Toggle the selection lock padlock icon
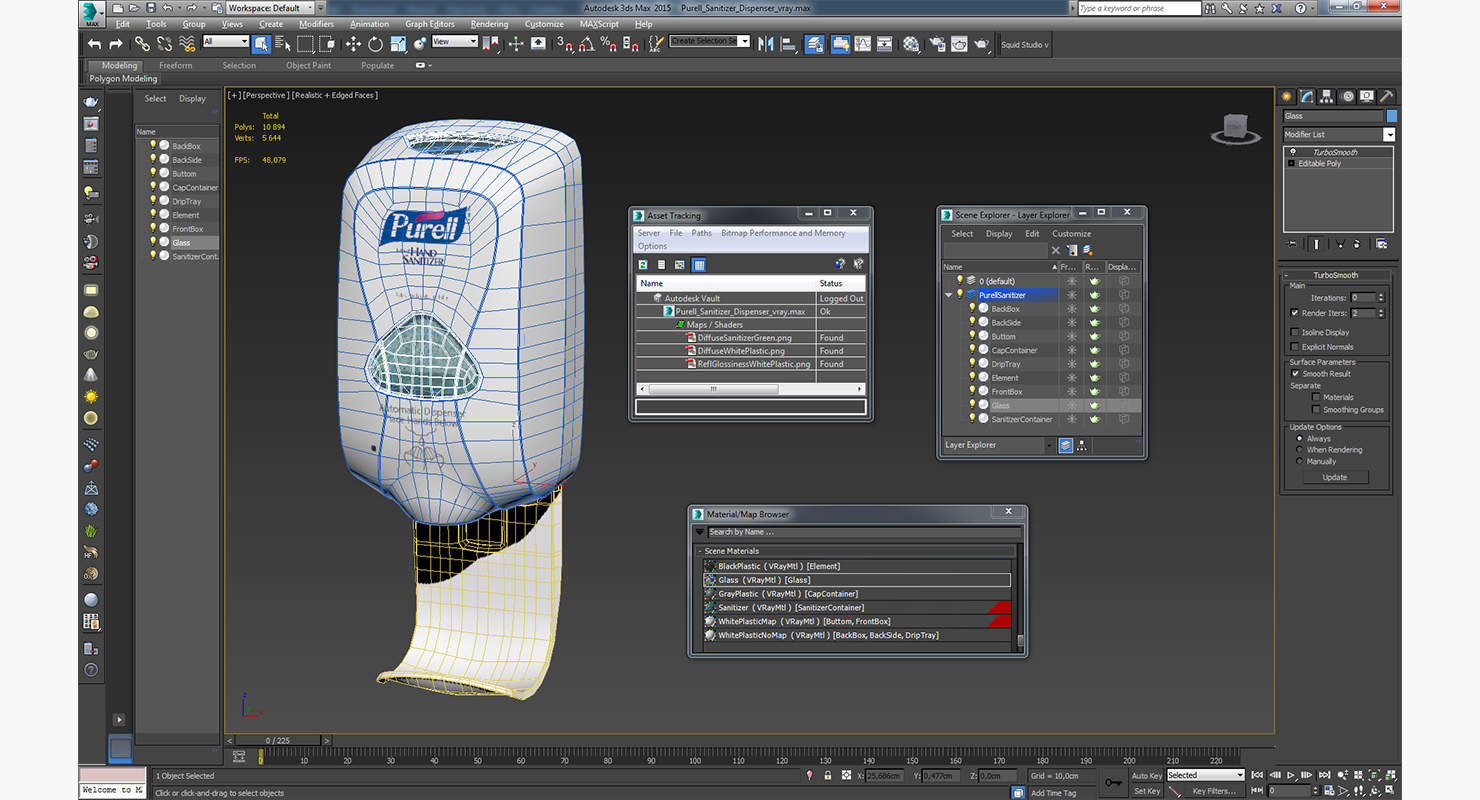The image size is (1480, 800). click(828, 776)
